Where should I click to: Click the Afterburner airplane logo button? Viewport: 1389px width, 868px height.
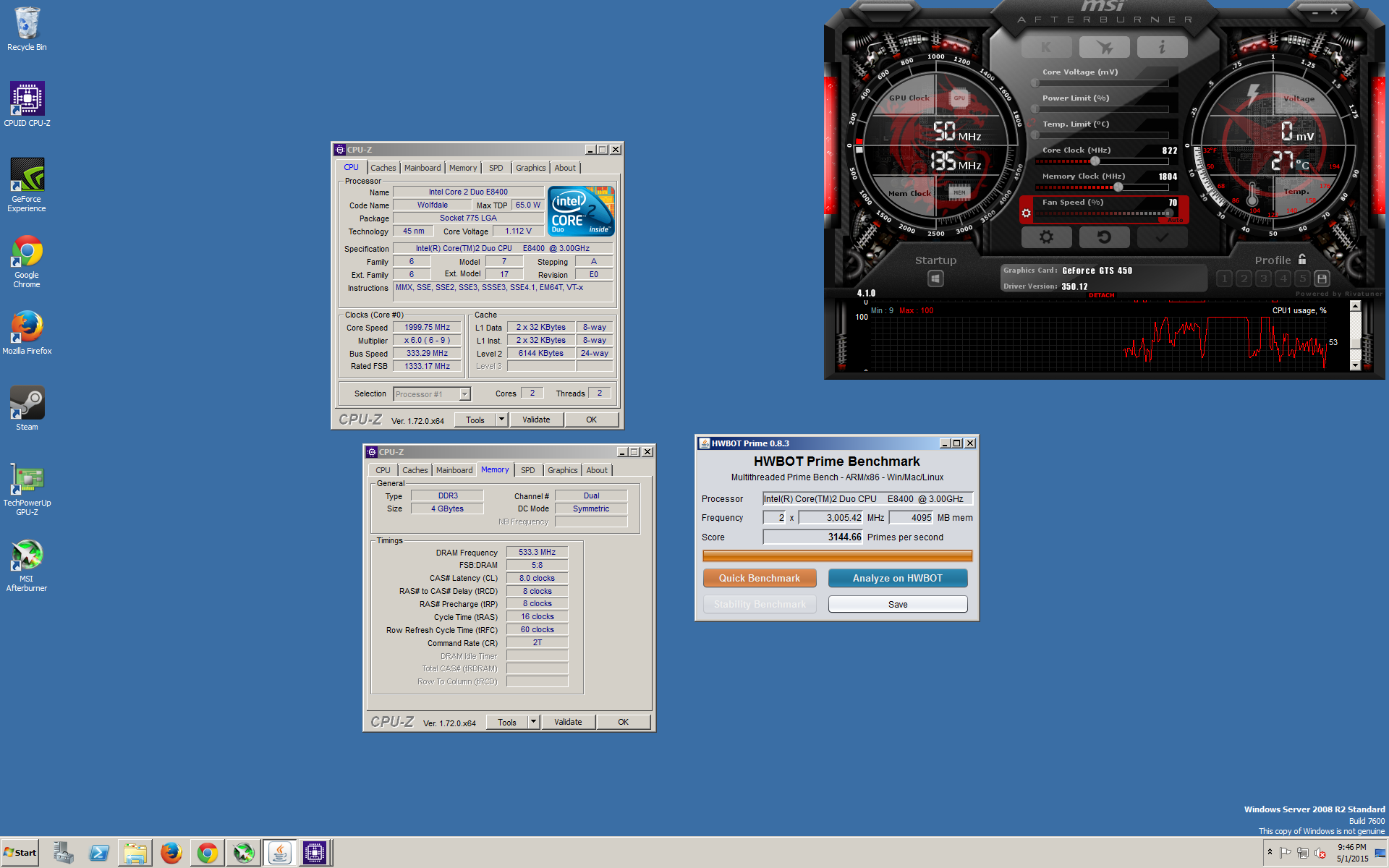coord(1104,48)
